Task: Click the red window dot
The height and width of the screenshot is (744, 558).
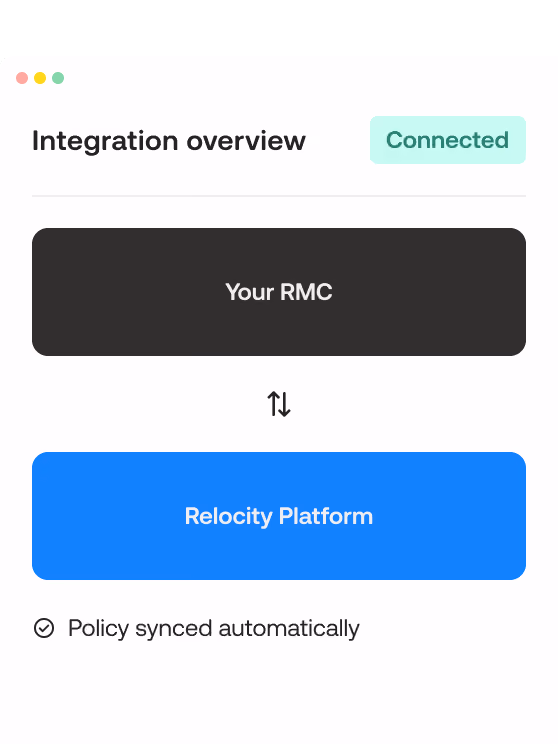Action: click(22, 78)
